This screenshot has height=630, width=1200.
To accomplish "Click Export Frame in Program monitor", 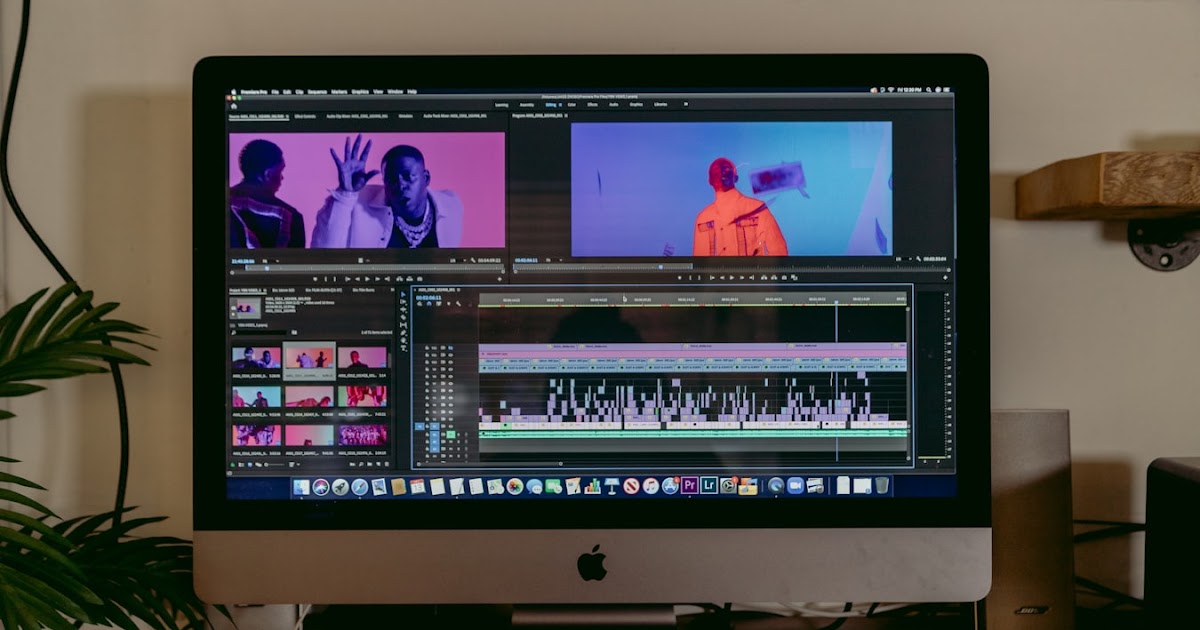I will tap(783, 278).
